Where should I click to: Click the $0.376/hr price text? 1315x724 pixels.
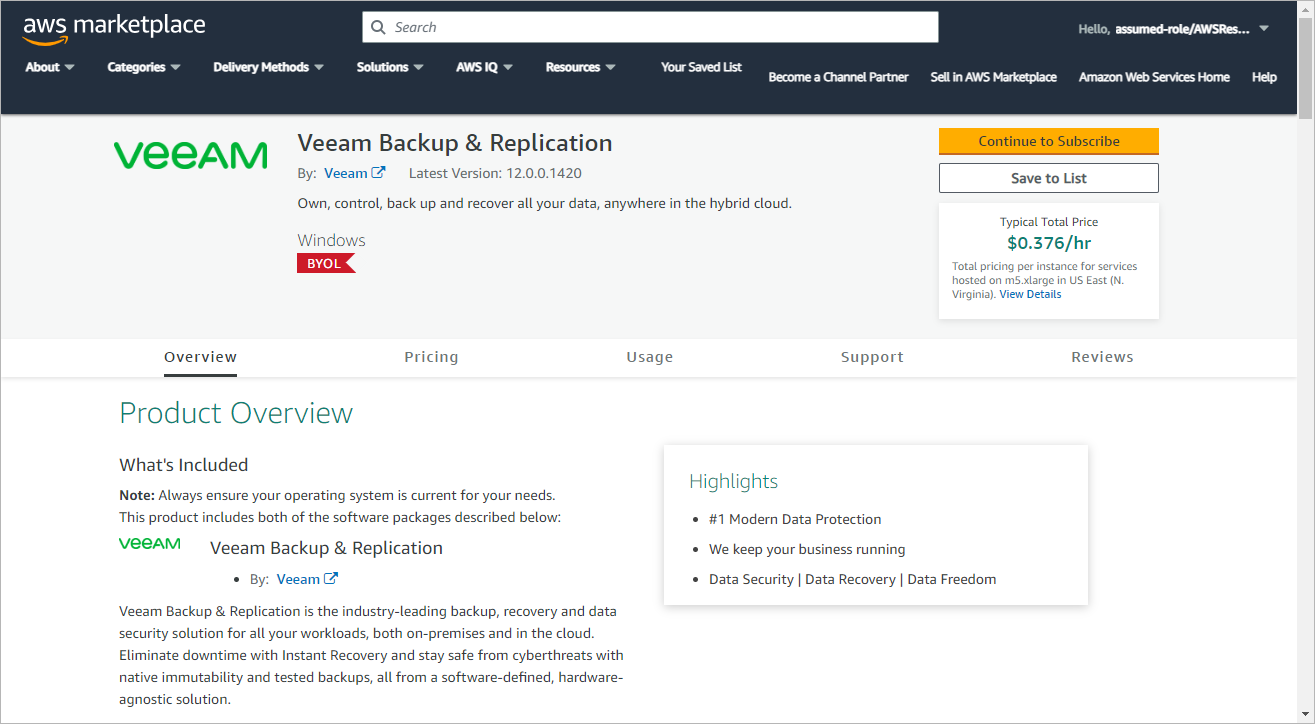[1049, 243]
